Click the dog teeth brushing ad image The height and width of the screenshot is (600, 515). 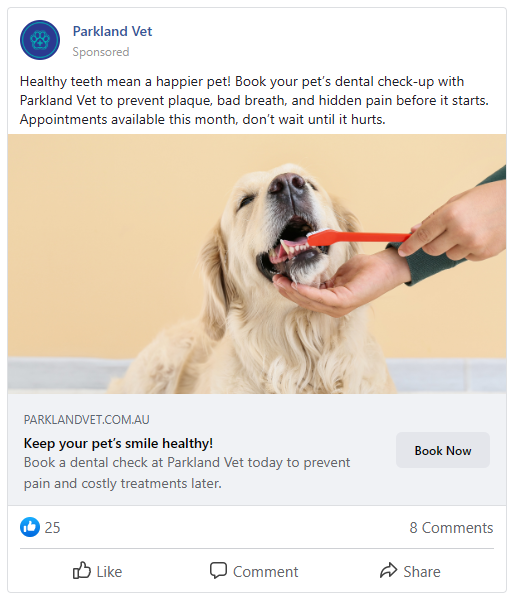(257, 264)
